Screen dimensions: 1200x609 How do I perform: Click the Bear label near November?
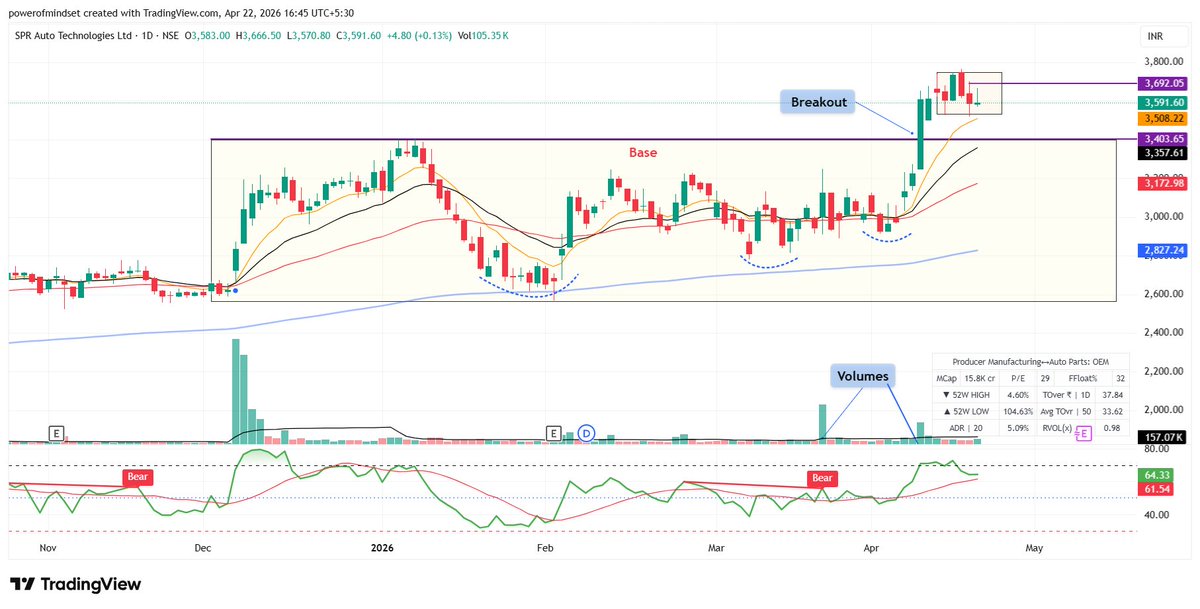click(137, 477)
